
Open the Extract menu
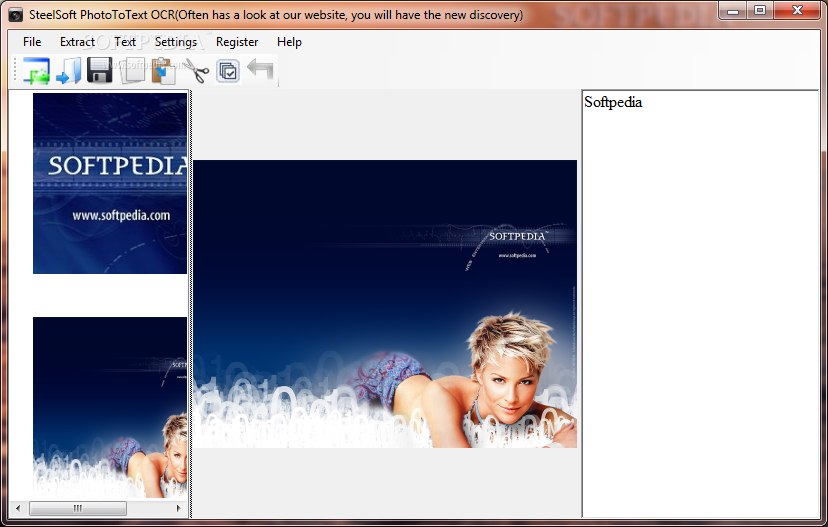click(x=77, y=42)
